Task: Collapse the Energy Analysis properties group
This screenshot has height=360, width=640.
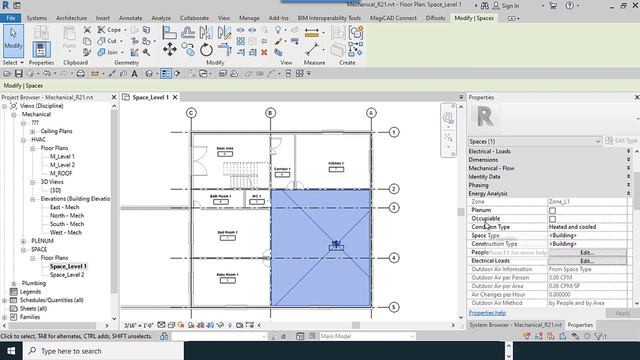Action: (628, 193)
